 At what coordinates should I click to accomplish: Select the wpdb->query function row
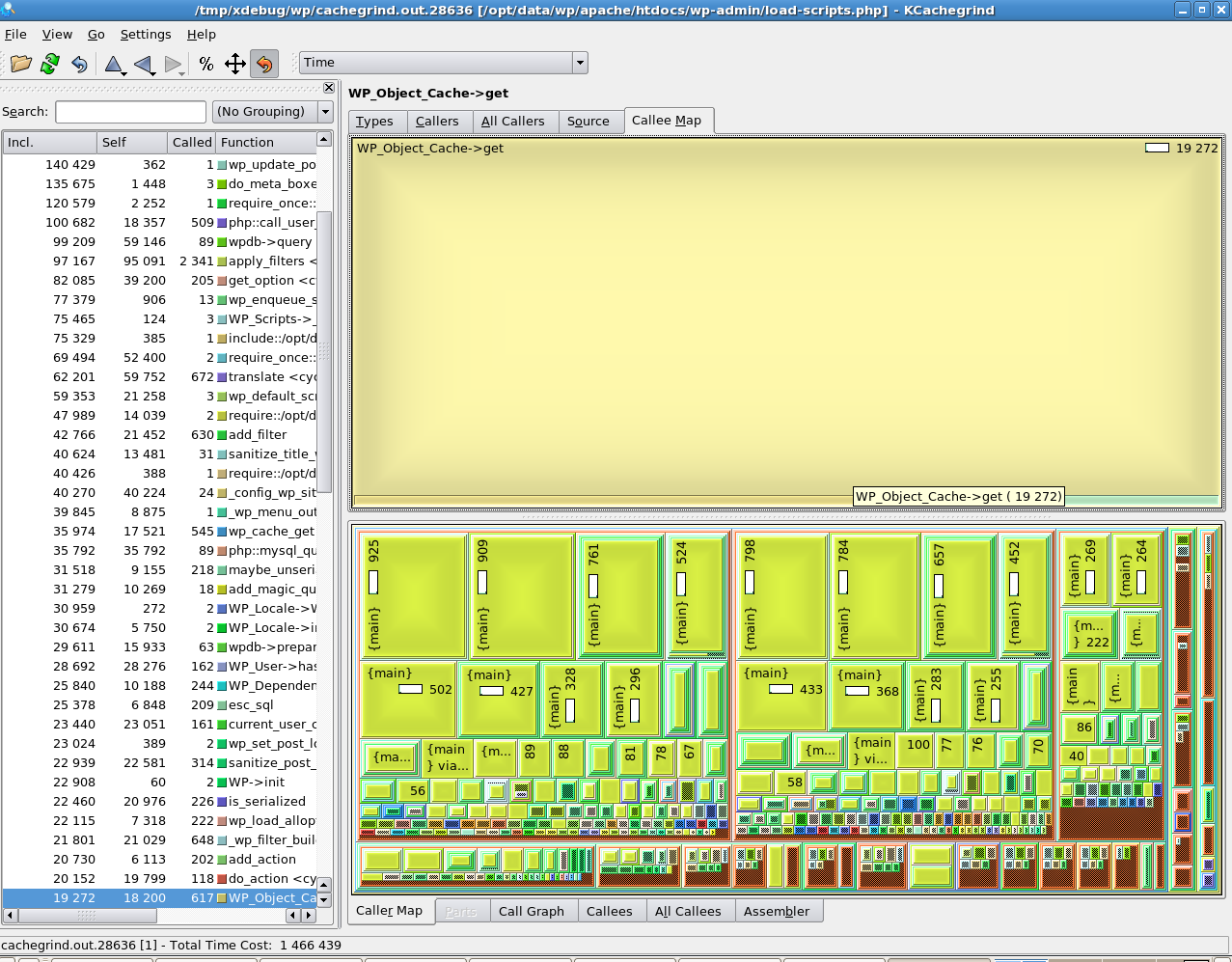[x=160, y=242]
